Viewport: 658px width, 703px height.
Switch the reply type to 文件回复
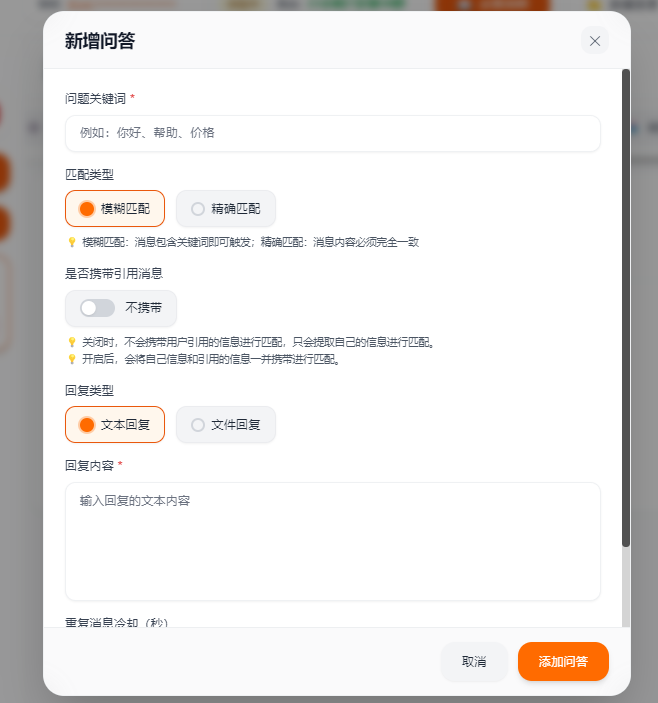point(226,425)
